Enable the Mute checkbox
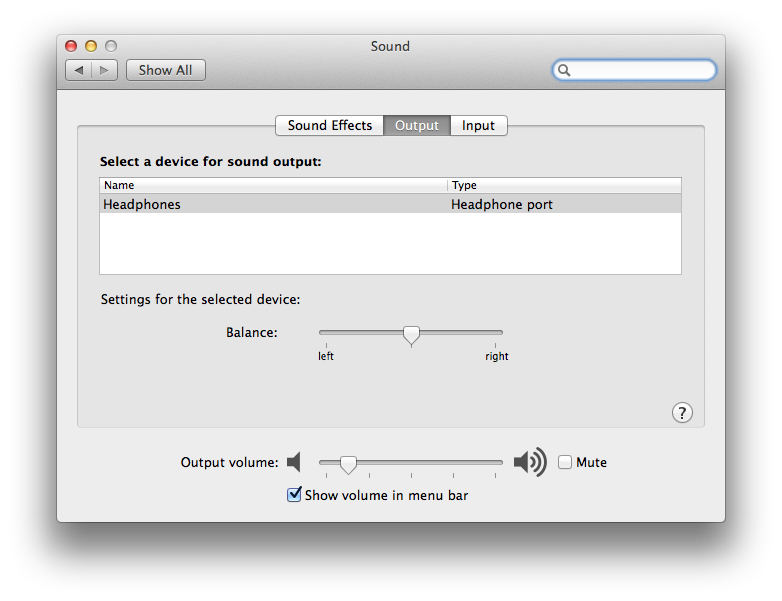 pyautogui.click(x=565, y=462)
